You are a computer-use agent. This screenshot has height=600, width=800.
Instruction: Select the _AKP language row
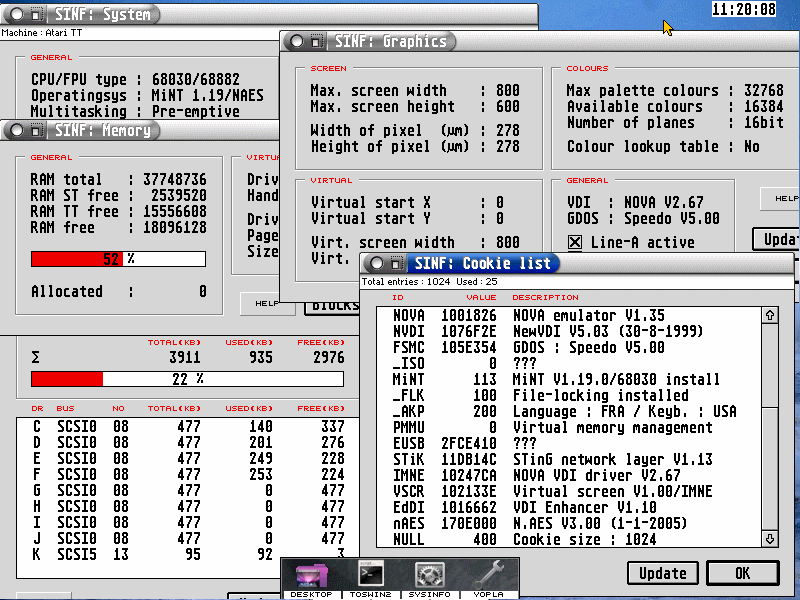[x=569, y=411]
